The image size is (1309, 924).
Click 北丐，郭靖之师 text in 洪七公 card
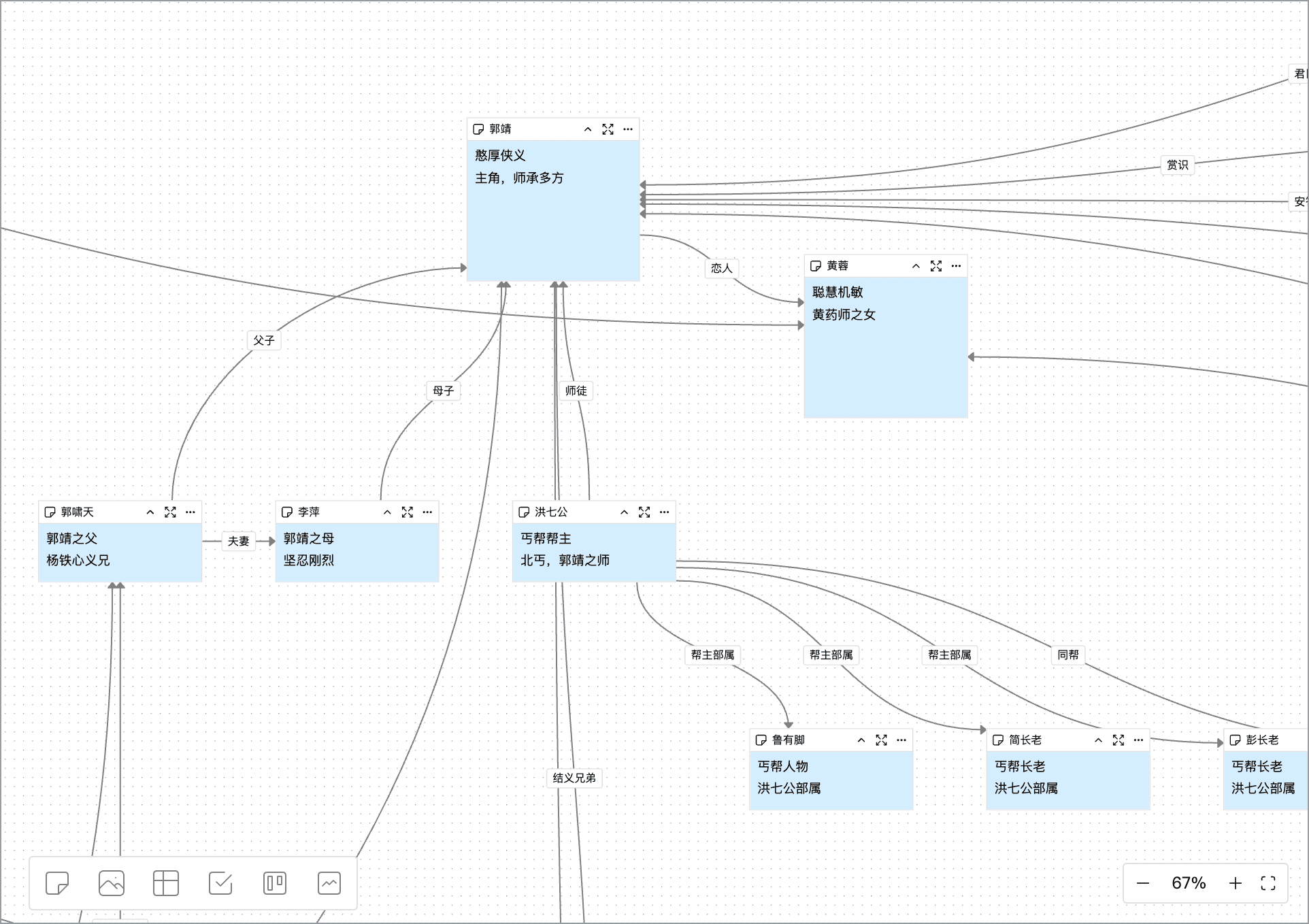click(x=565, y=561)
